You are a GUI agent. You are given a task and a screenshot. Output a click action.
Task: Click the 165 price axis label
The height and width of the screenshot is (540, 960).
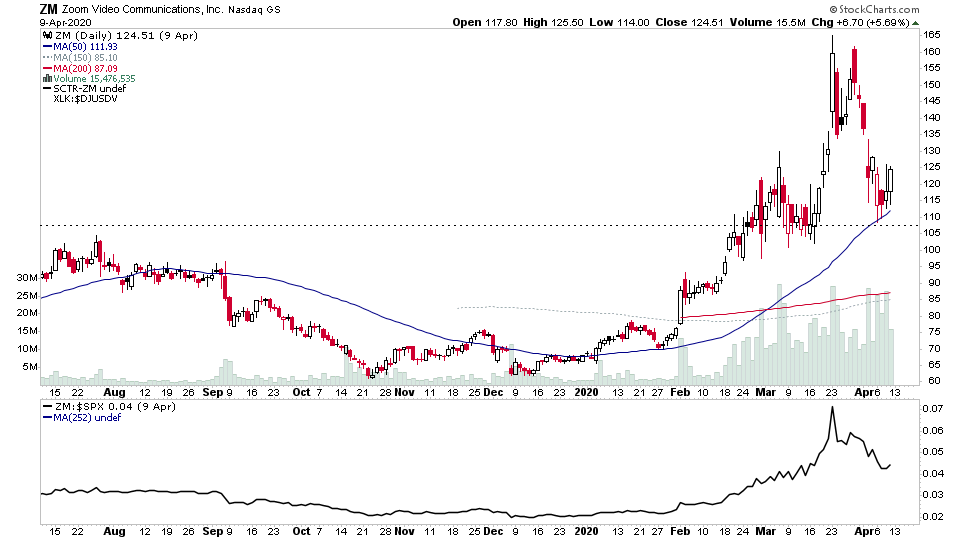[932, 36]
